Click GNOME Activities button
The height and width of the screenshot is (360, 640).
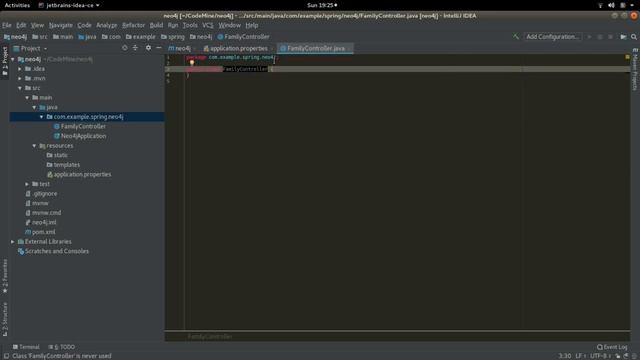coord(17,5)
